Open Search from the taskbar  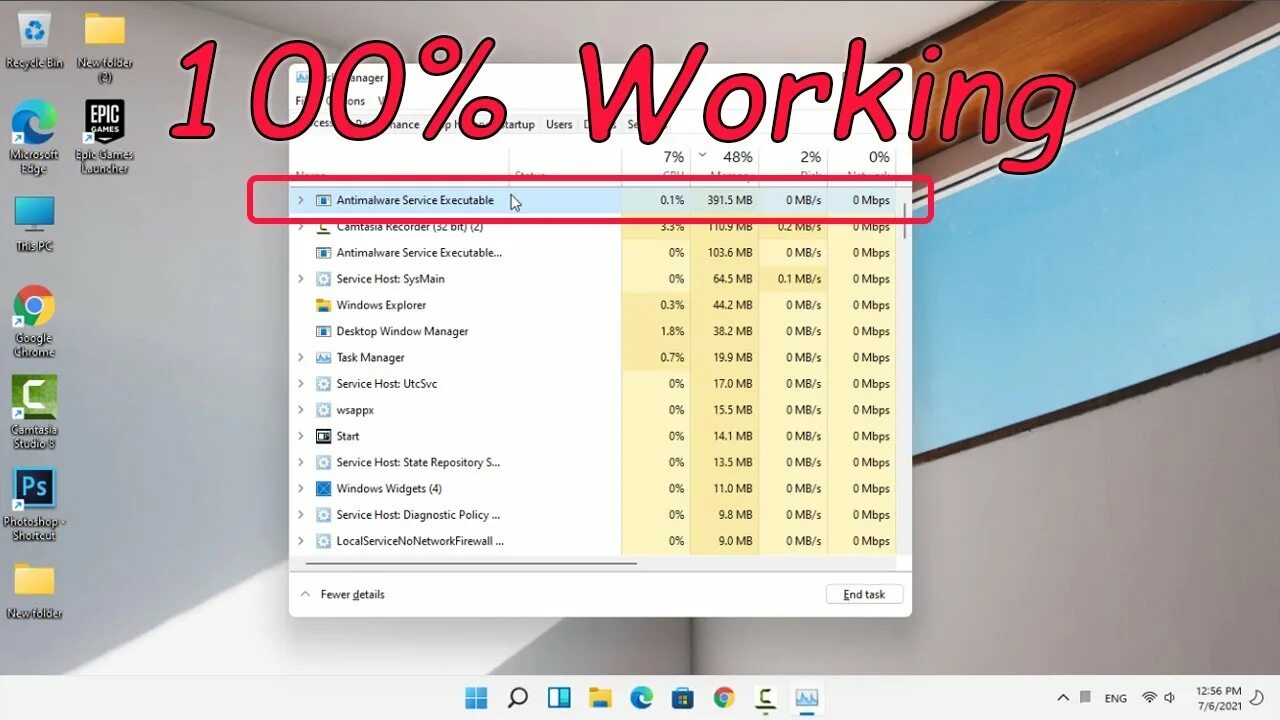(517, 697)
